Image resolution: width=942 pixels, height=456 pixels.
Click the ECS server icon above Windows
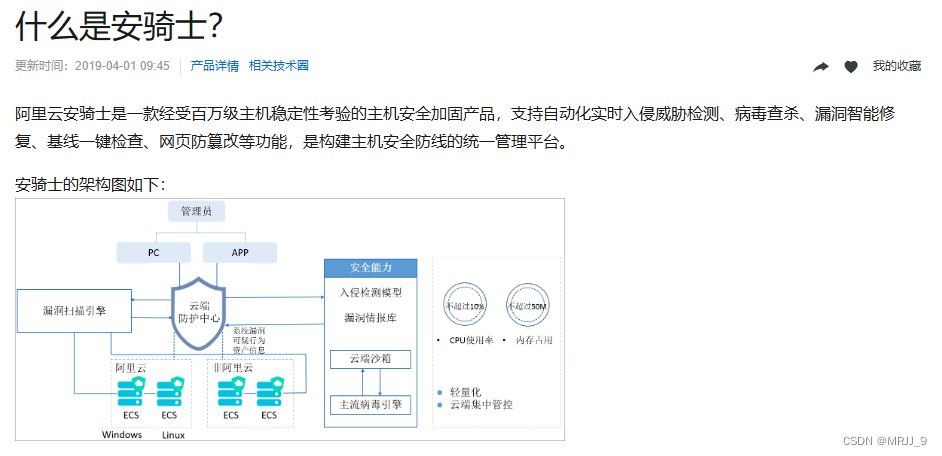point(131,392)
